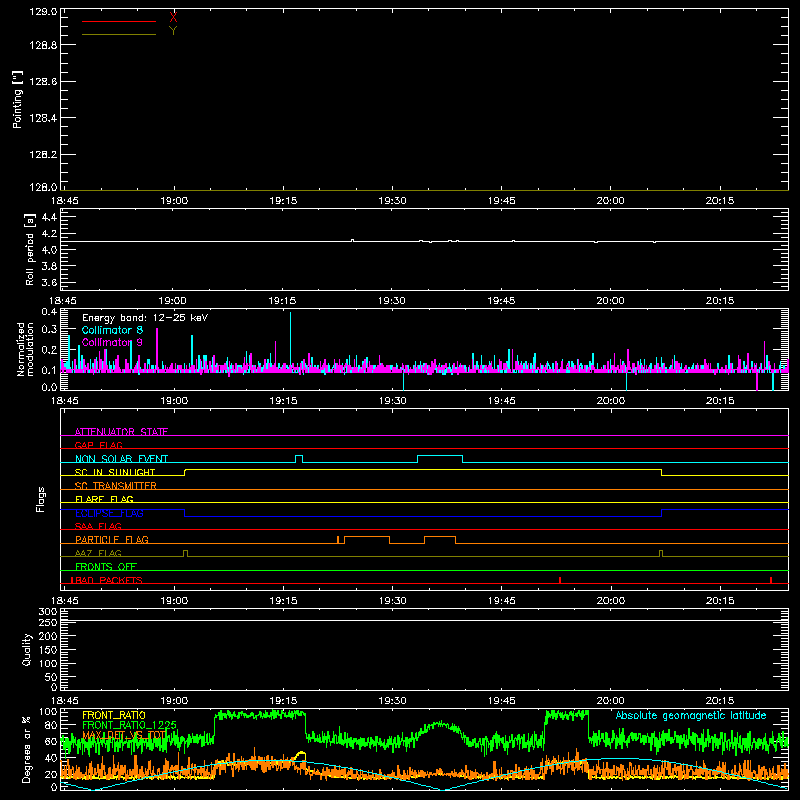Click the A4Z_FLAG pulse near 19:01
The height and width of the screenshot is (800, 800).
[x=185, y=553]
